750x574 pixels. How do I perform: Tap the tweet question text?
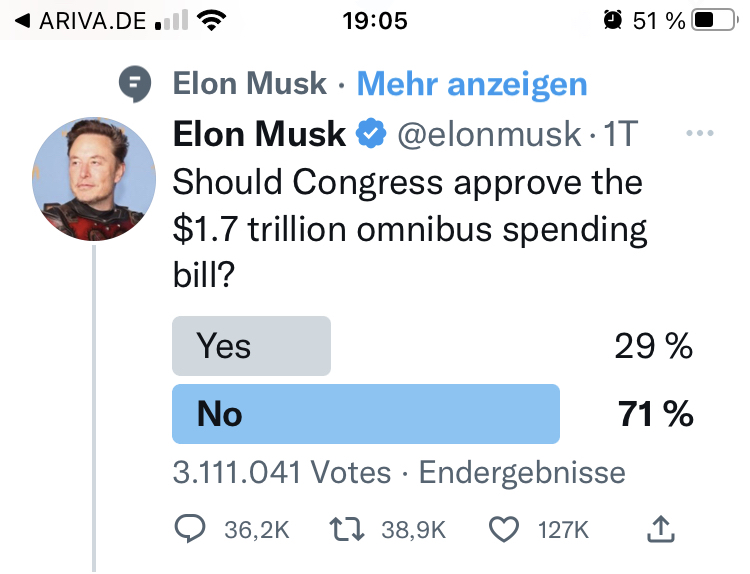[x=410, y=230]
